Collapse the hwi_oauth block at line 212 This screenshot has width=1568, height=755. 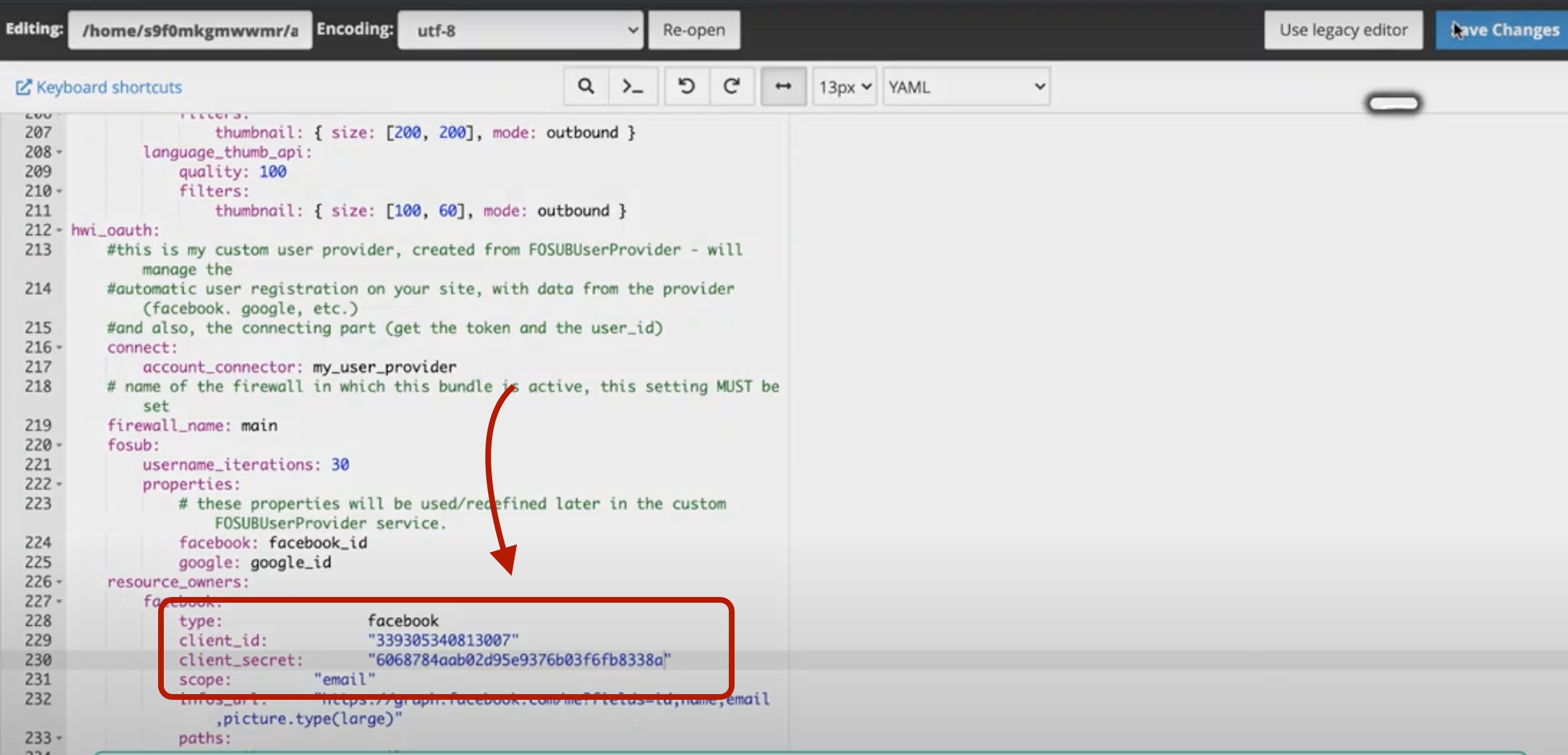60,230
